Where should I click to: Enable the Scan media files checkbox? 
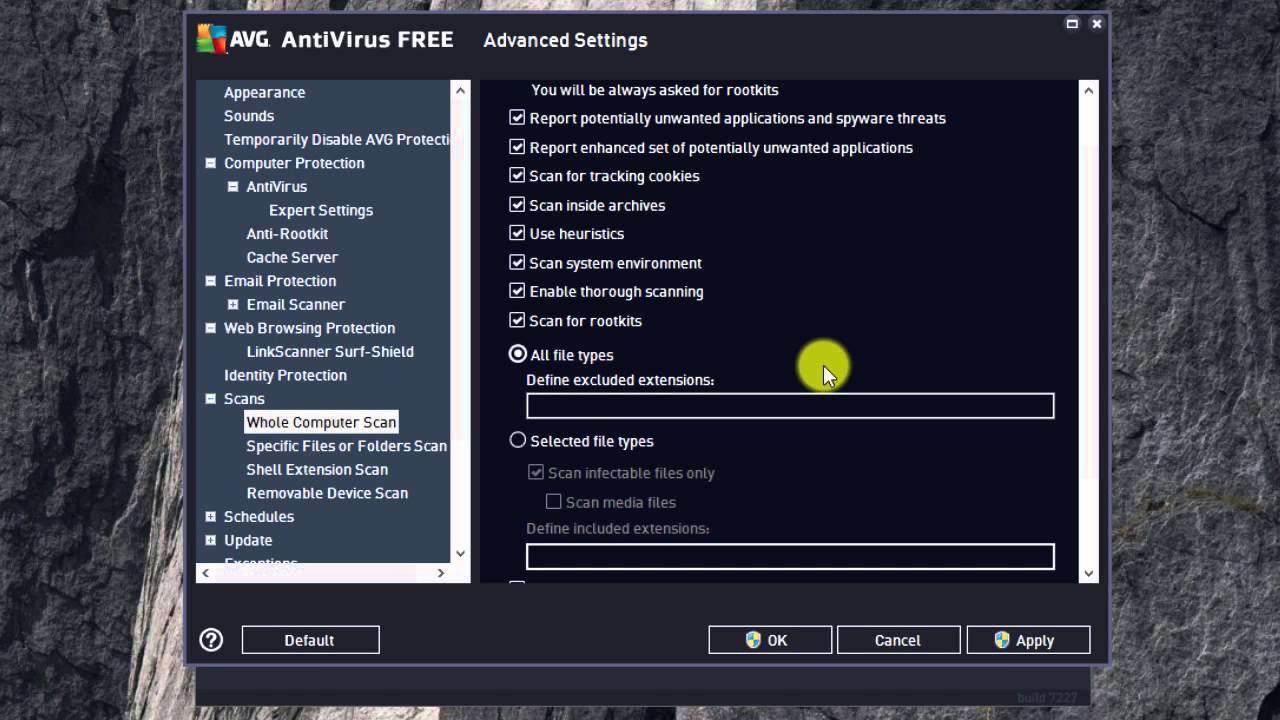tap(553, 502)
